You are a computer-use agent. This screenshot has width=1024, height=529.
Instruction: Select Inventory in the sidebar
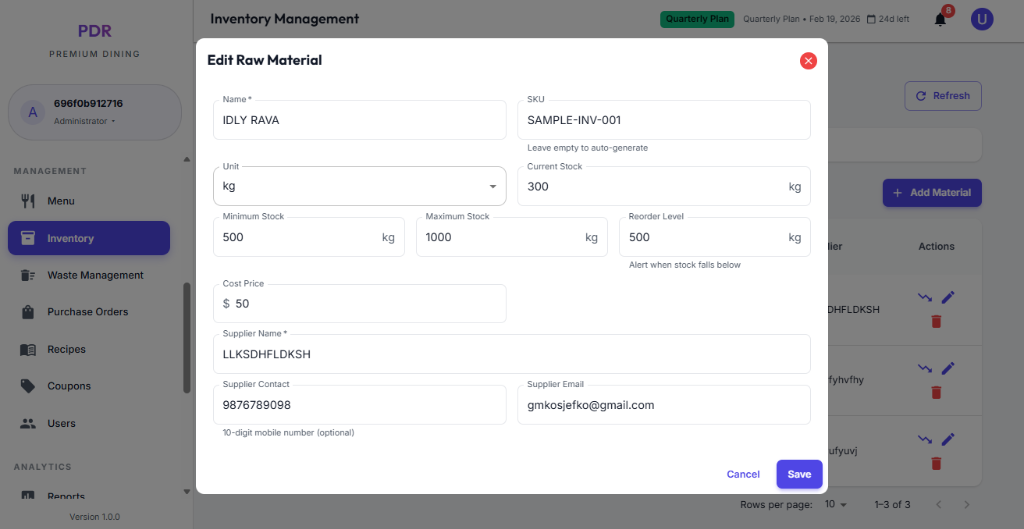pos(89,238)
